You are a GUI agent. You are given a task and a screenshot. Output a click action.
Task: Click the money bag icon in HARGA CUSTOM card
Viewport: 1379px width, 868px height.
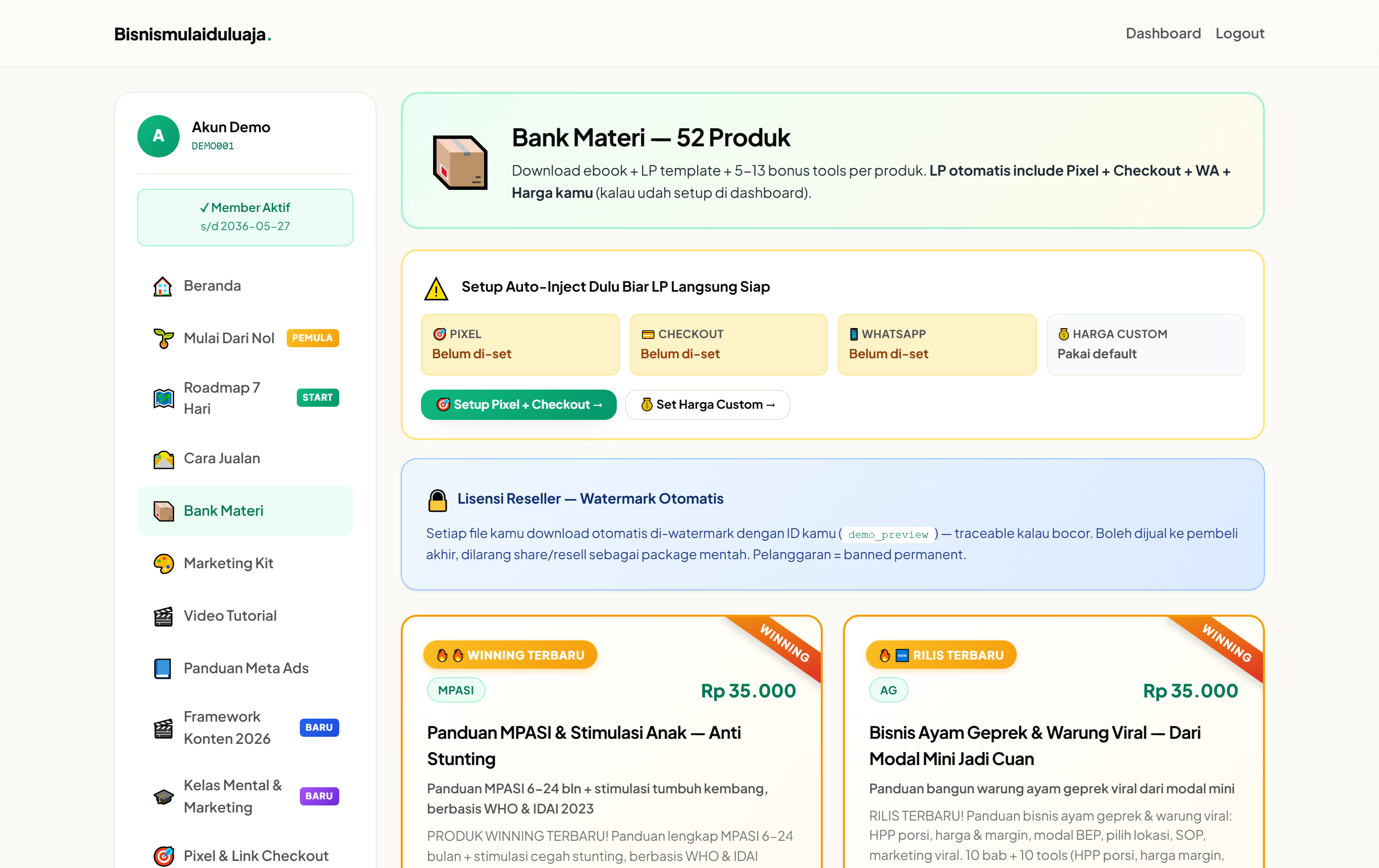click(x=1064, y=334)
